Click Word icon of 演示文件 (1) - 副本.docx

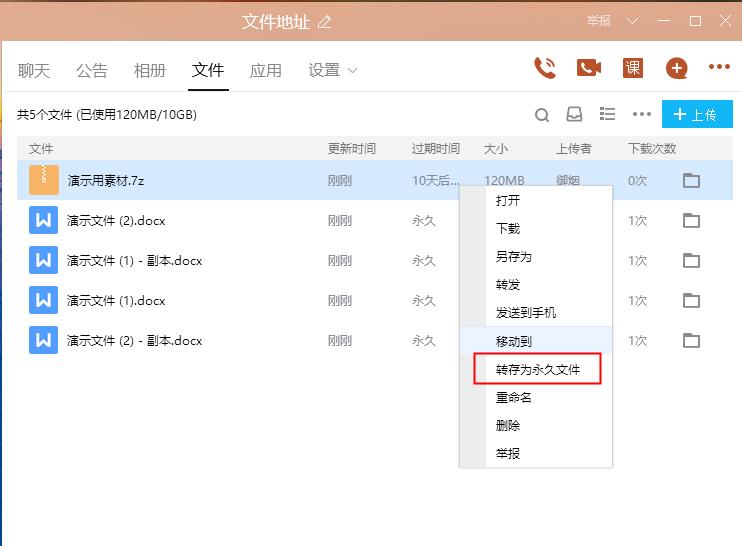pyautogui.click(x=44, y=260)
